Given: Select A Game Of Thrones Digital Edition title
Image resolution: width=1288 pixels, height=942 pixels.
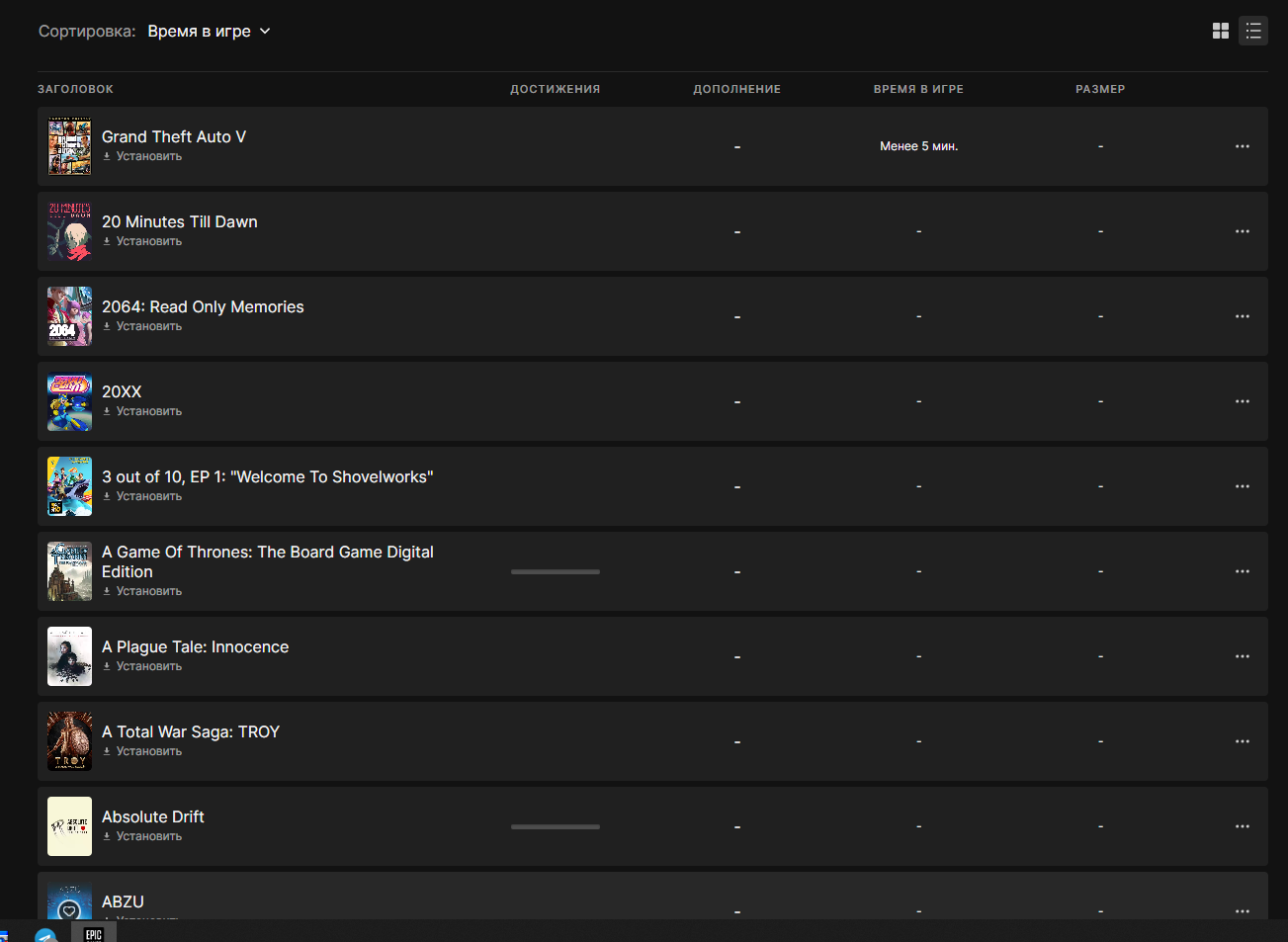Looking at the screenshot, I should coord(268,561).
